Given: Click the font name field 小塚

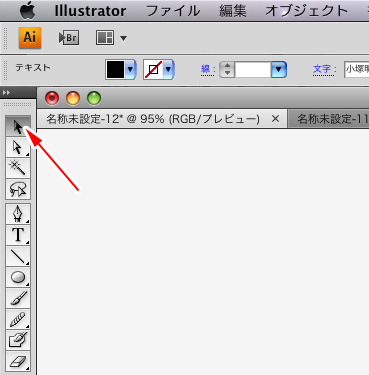Looking at the screenshot, I should pyautogui.click(x=357, y=69).
